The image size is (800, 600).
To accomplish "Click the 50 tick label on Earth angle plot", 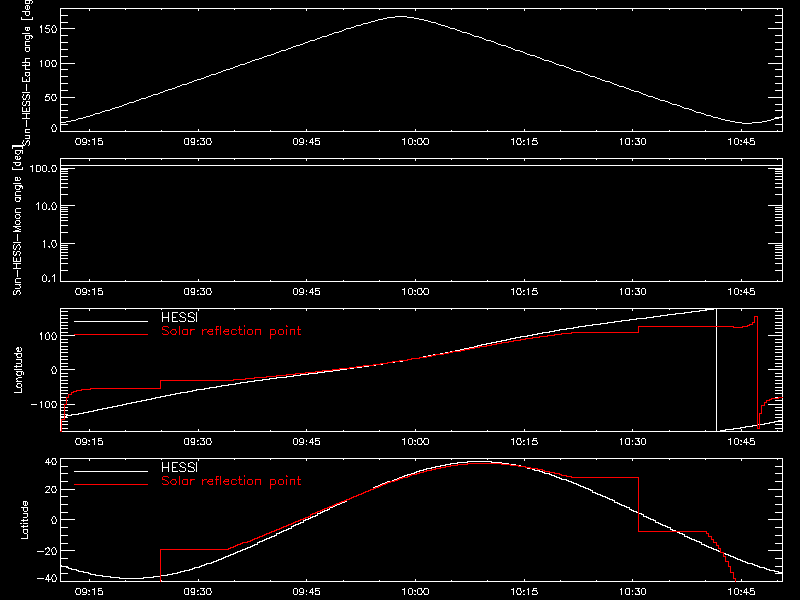I will click(x=51, y=97).
